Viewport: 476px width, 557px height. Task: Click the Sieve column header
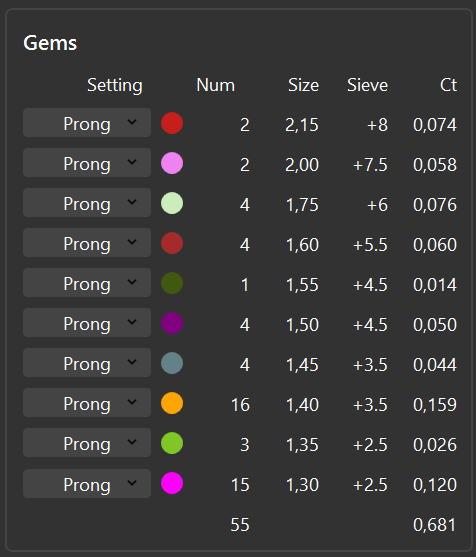tap(367, 85)
